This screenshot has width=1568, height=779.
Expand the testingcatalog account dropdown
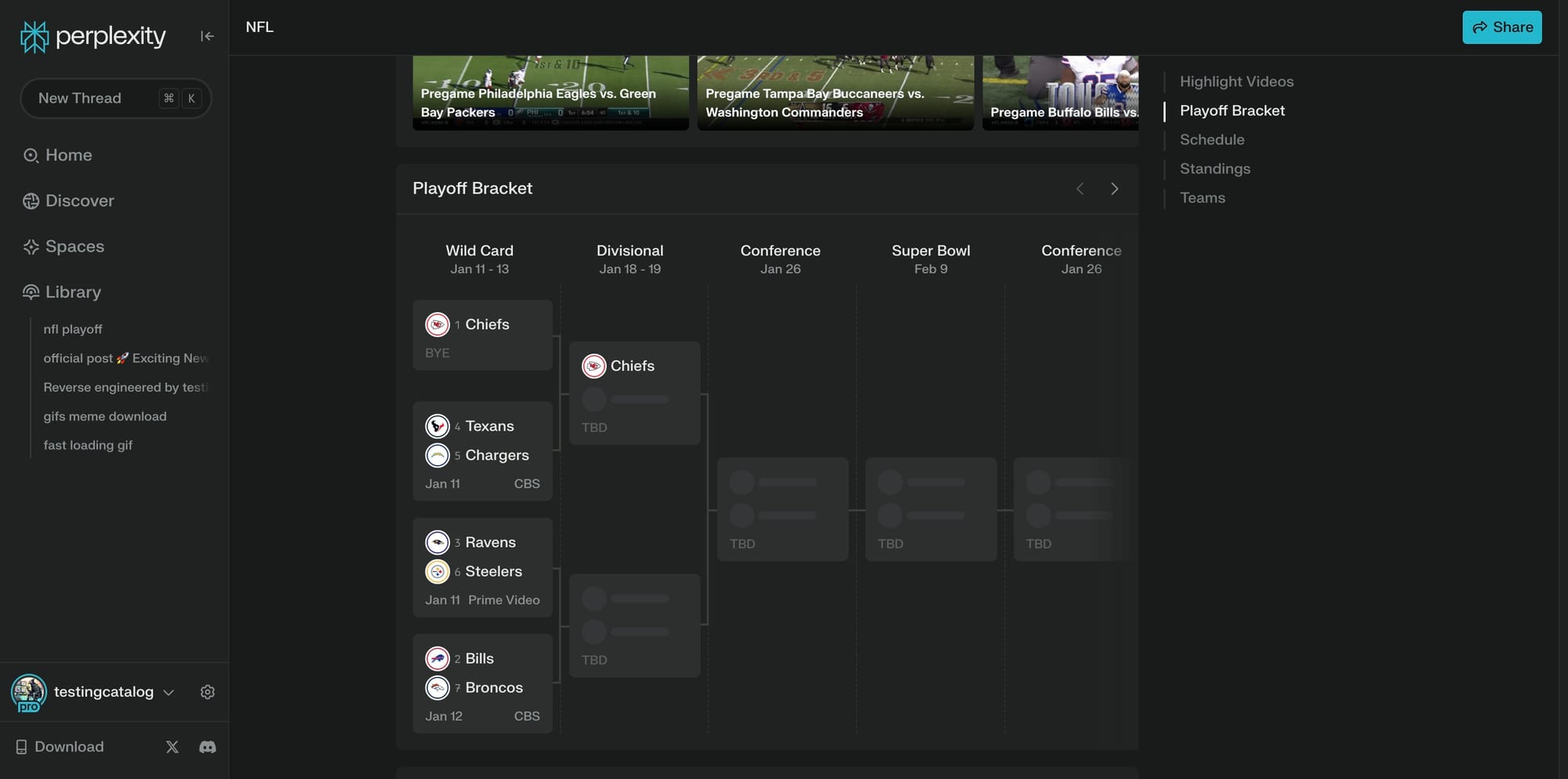tap(169, 693)
